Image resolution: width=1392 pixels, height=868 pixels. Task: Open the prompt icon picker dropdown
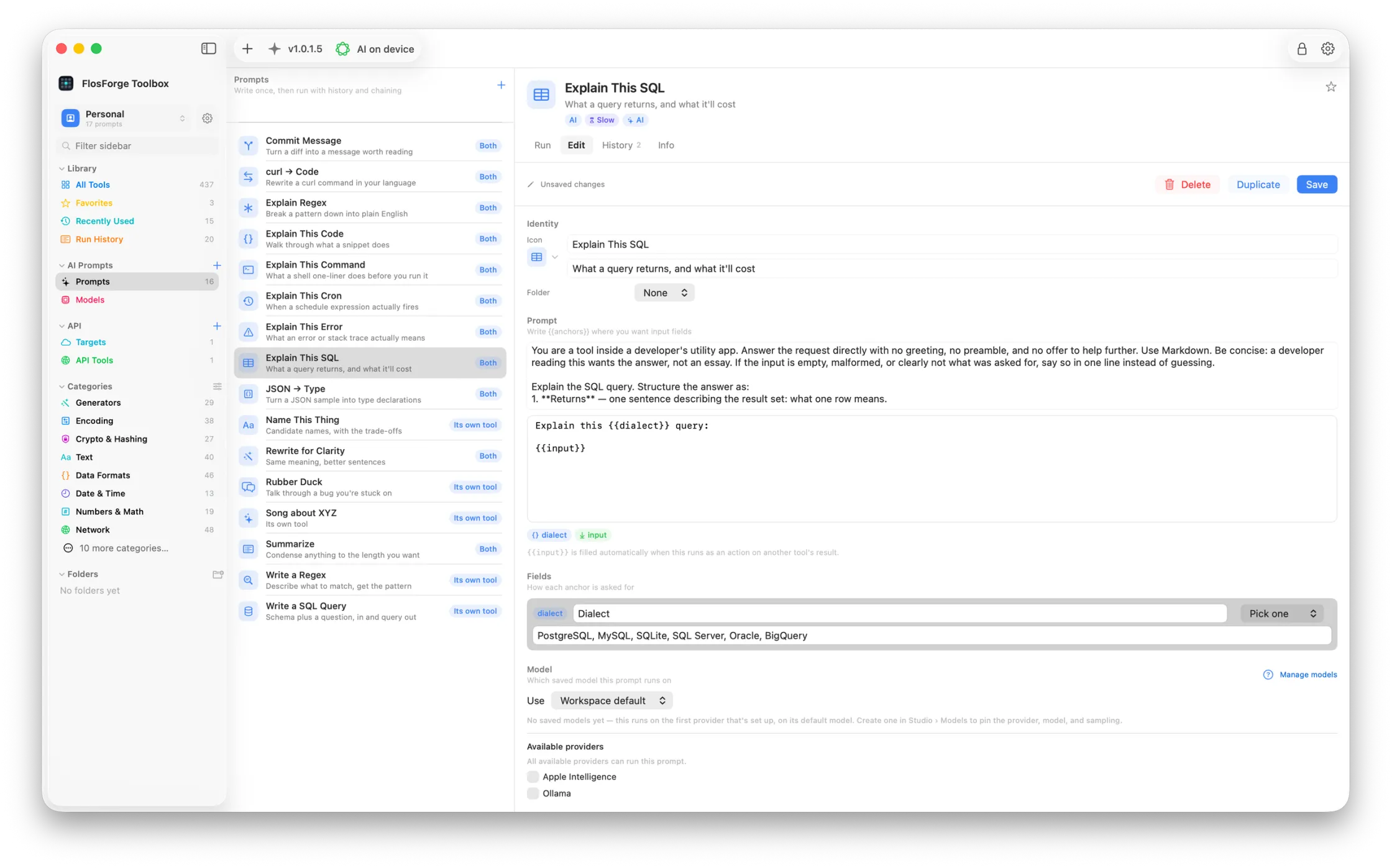[543, 257]
